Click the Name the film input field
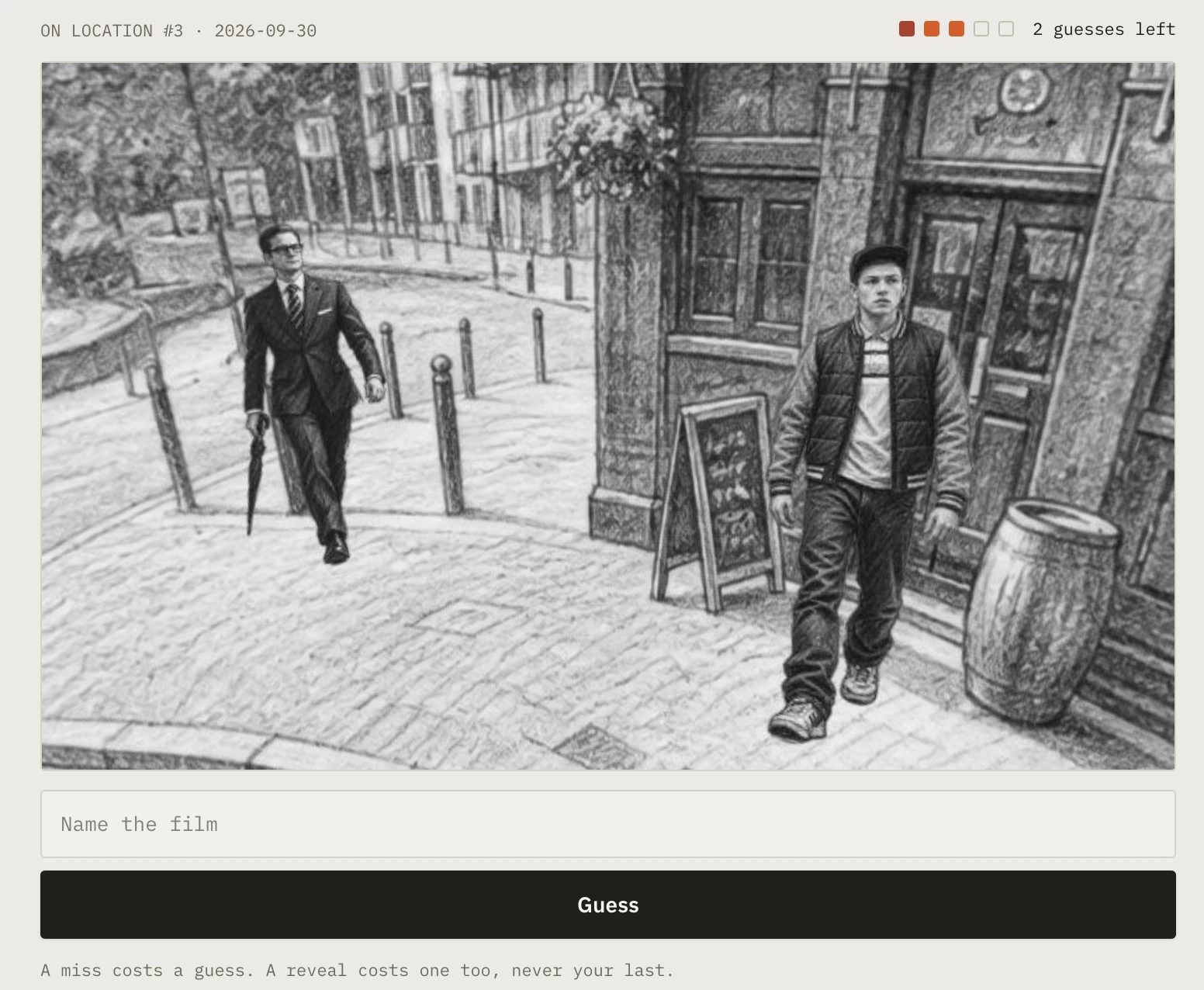This screenshot has width=1204, height=990. click(607, 824)
